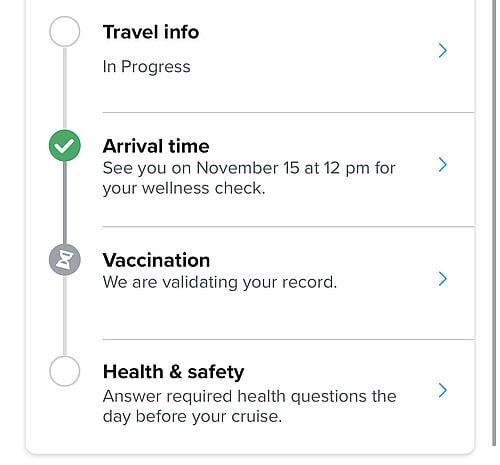Open Arrival time details via chevron

point(442,165)
